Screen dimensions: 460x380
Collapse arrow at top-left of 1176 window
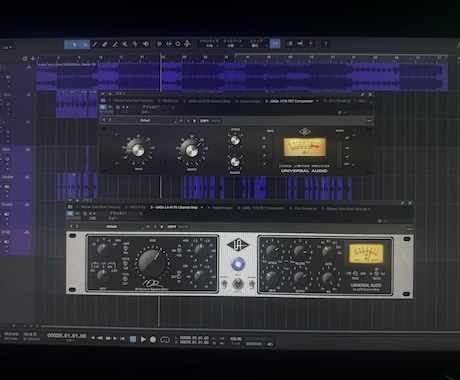click(103, 94)
